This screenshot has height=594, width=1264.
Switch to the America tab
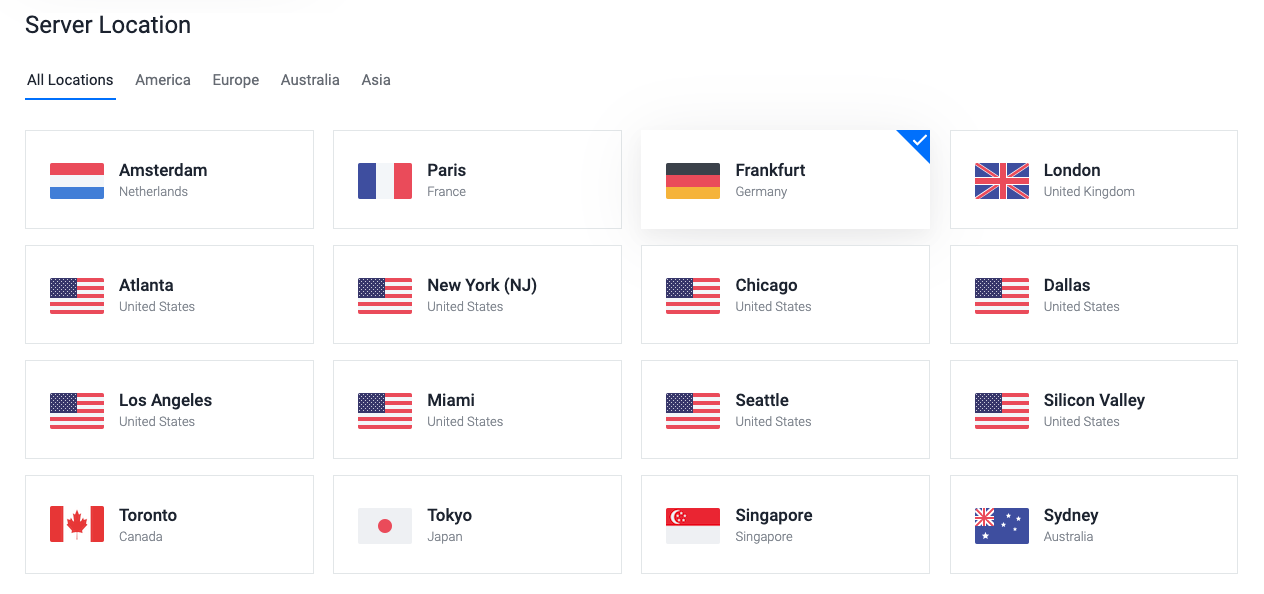pyautogui.click(x=163, y=80)
